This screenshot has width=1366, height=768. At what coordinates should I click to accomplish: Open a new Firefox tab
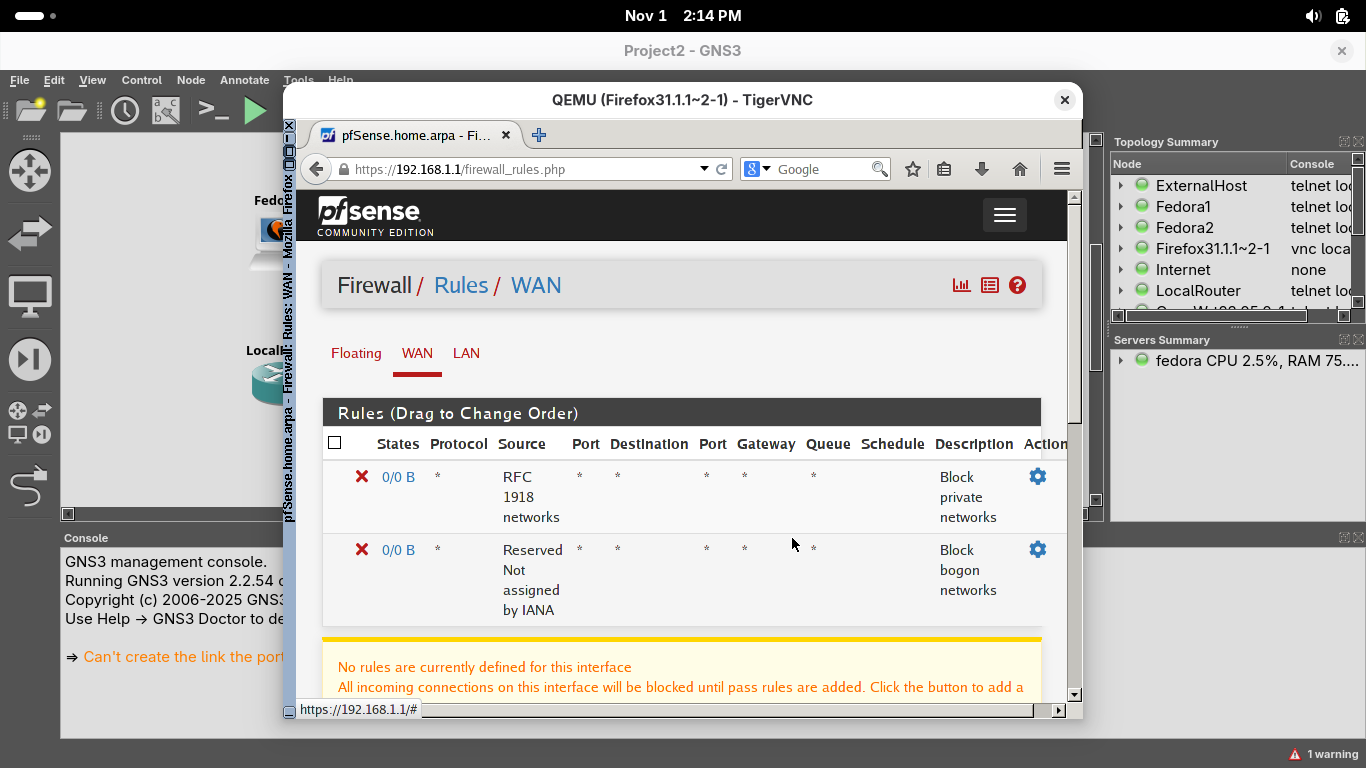point(539,135)
